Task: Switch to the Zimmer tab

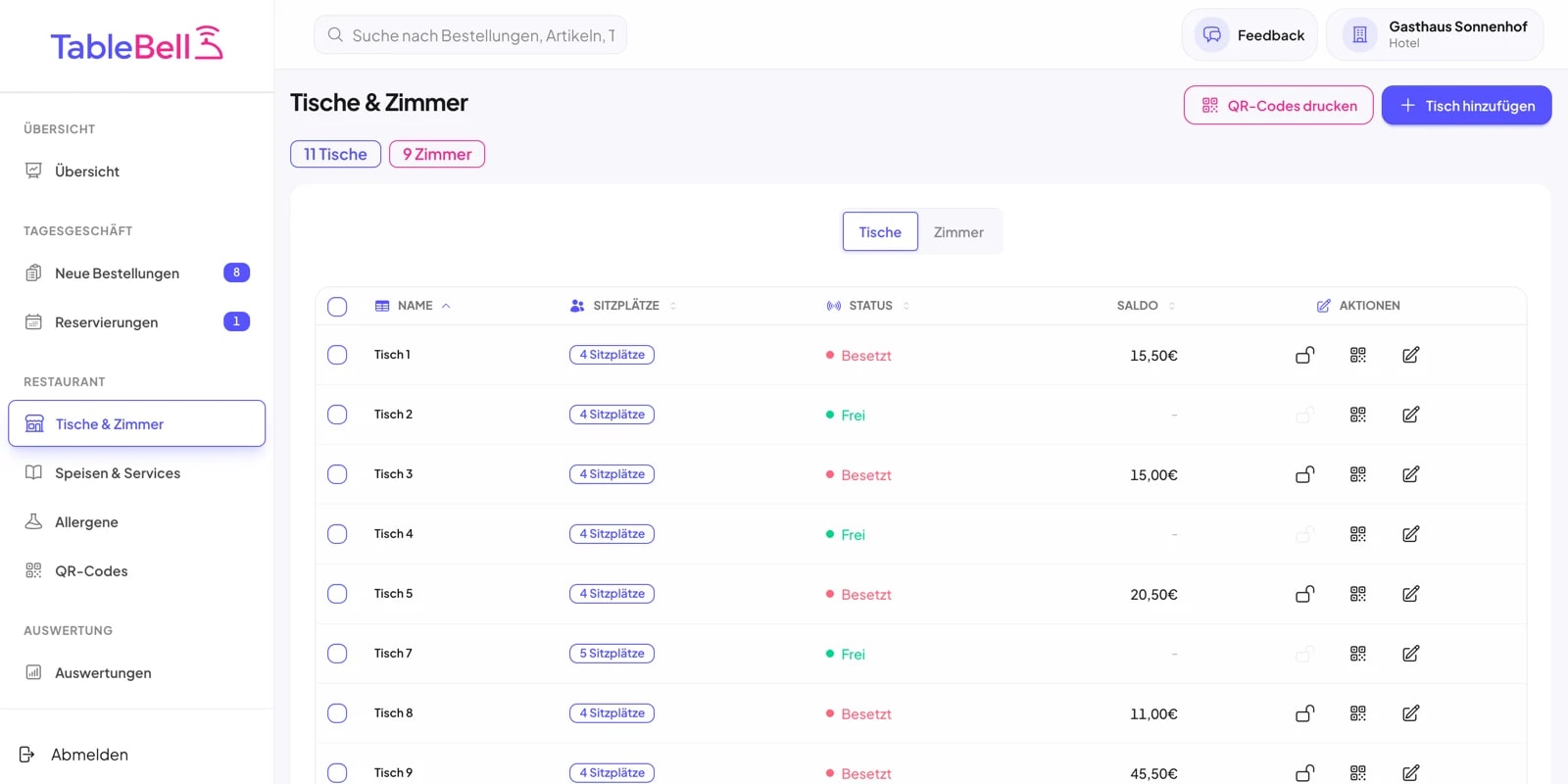Action: coord(958,232)
